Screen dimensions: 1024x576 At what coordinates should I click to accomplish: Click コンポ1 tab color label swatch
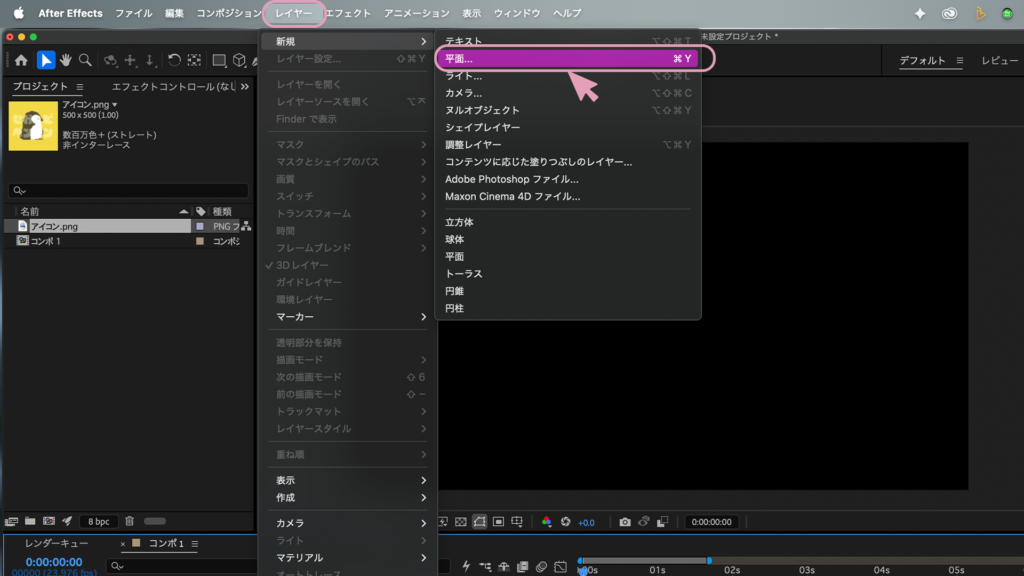tap(136, 543)
